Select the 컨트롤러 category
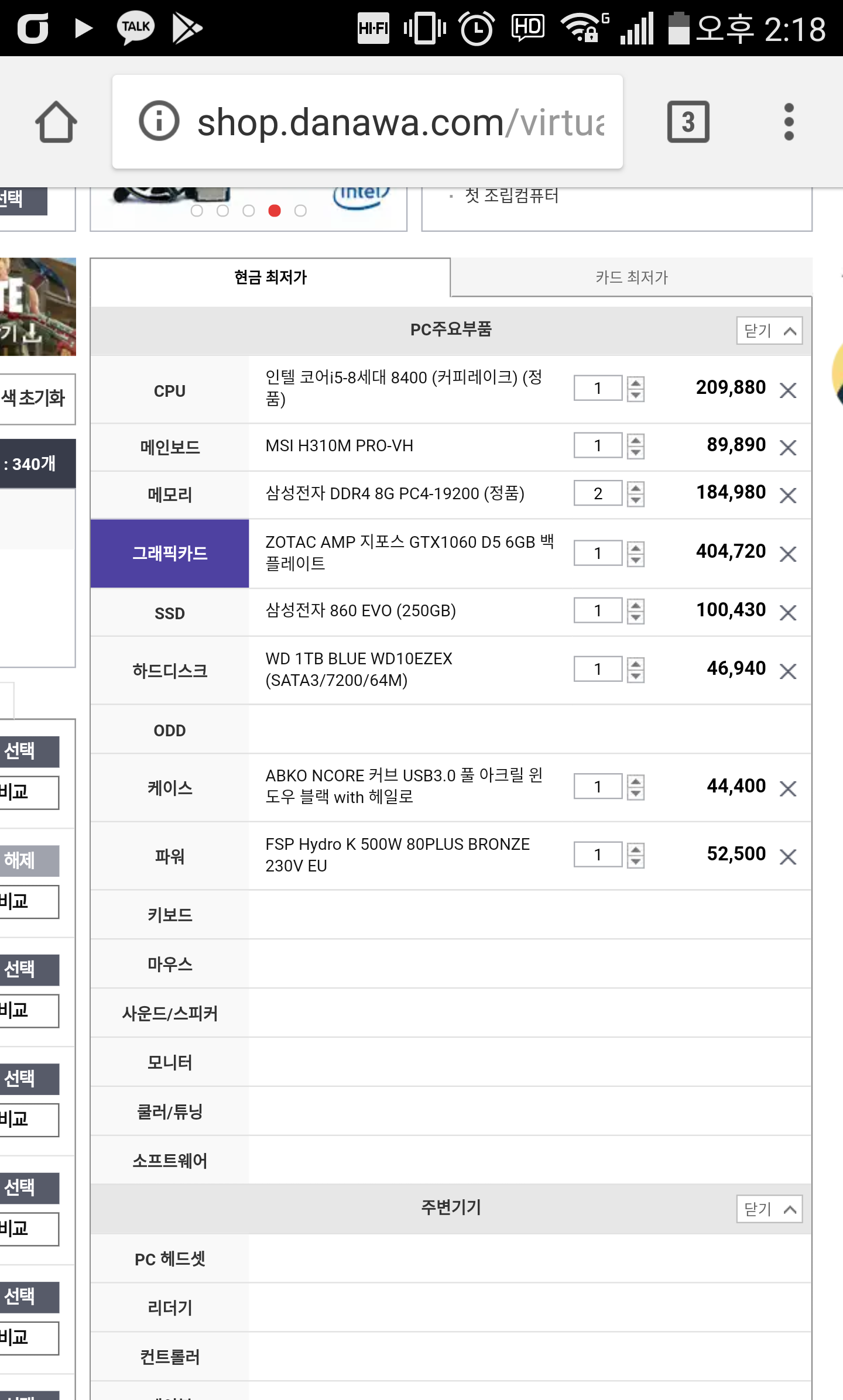The height and width of the screenshot is (1400, 843). 170,1357
